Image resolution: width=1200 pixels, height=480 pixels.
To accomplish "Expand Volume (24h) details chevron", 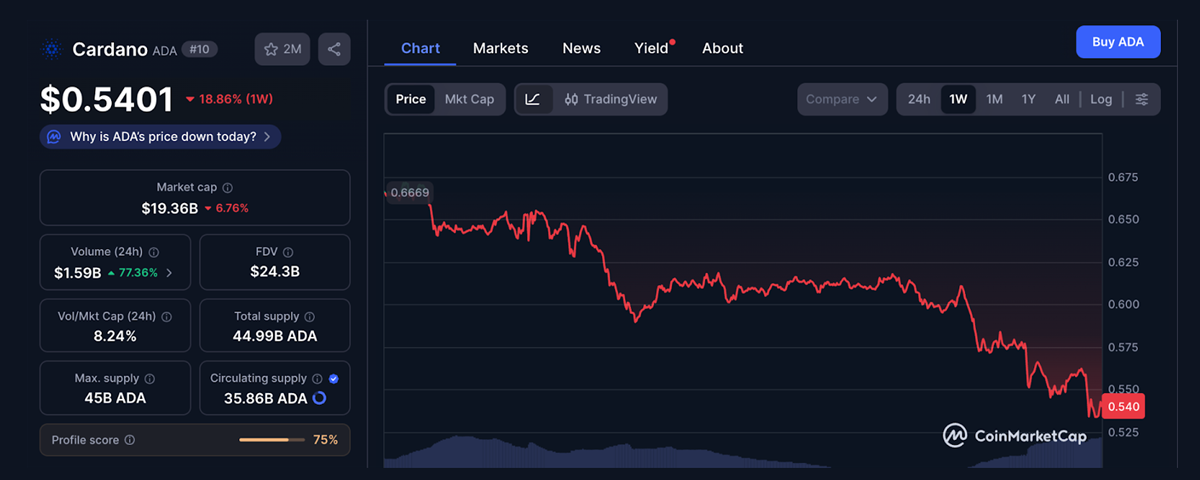I will coord(169,273).
